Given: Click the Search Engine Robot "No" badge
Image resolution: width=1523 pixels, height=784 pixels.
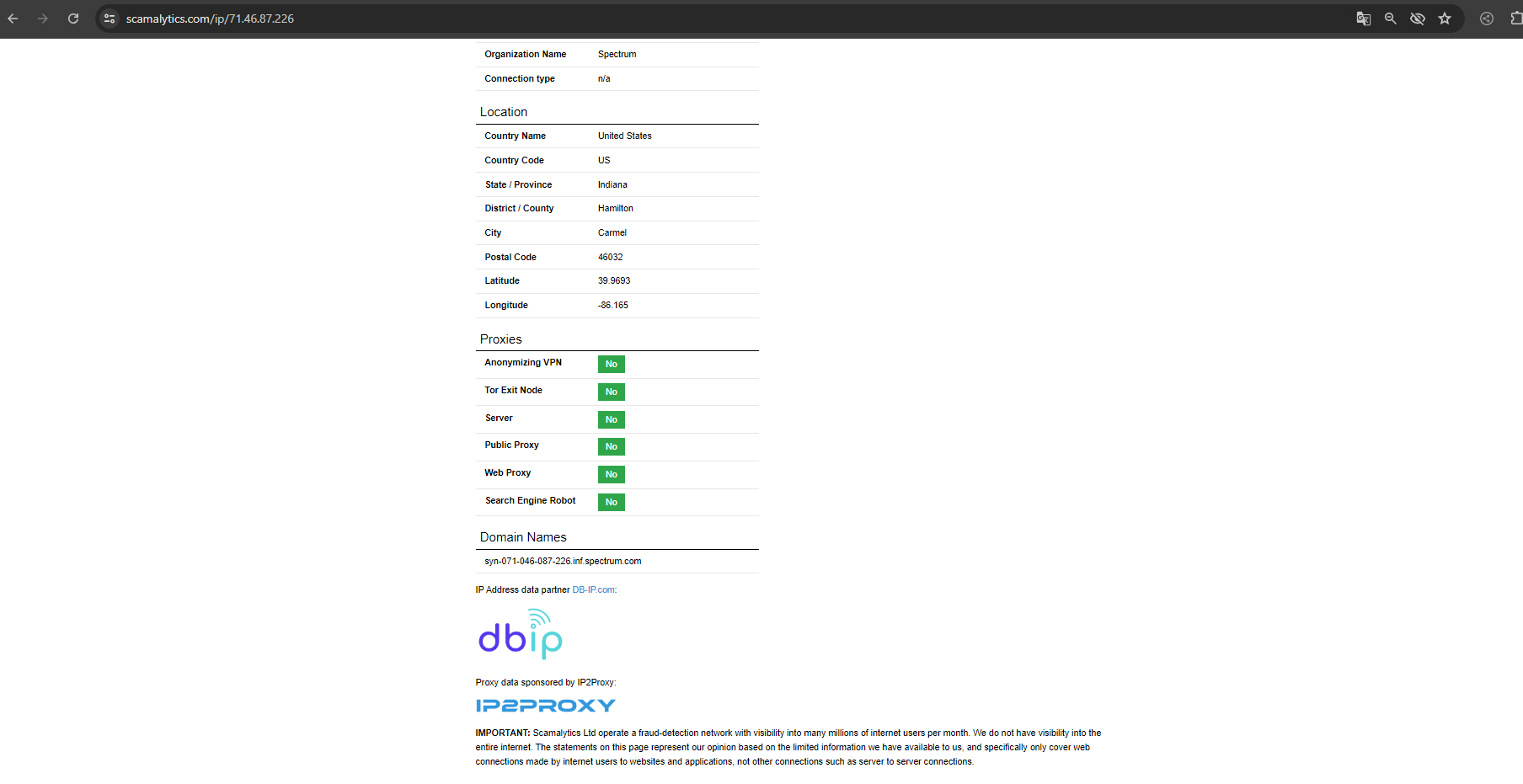Looking at the screenshot, I should coord(611,502).
